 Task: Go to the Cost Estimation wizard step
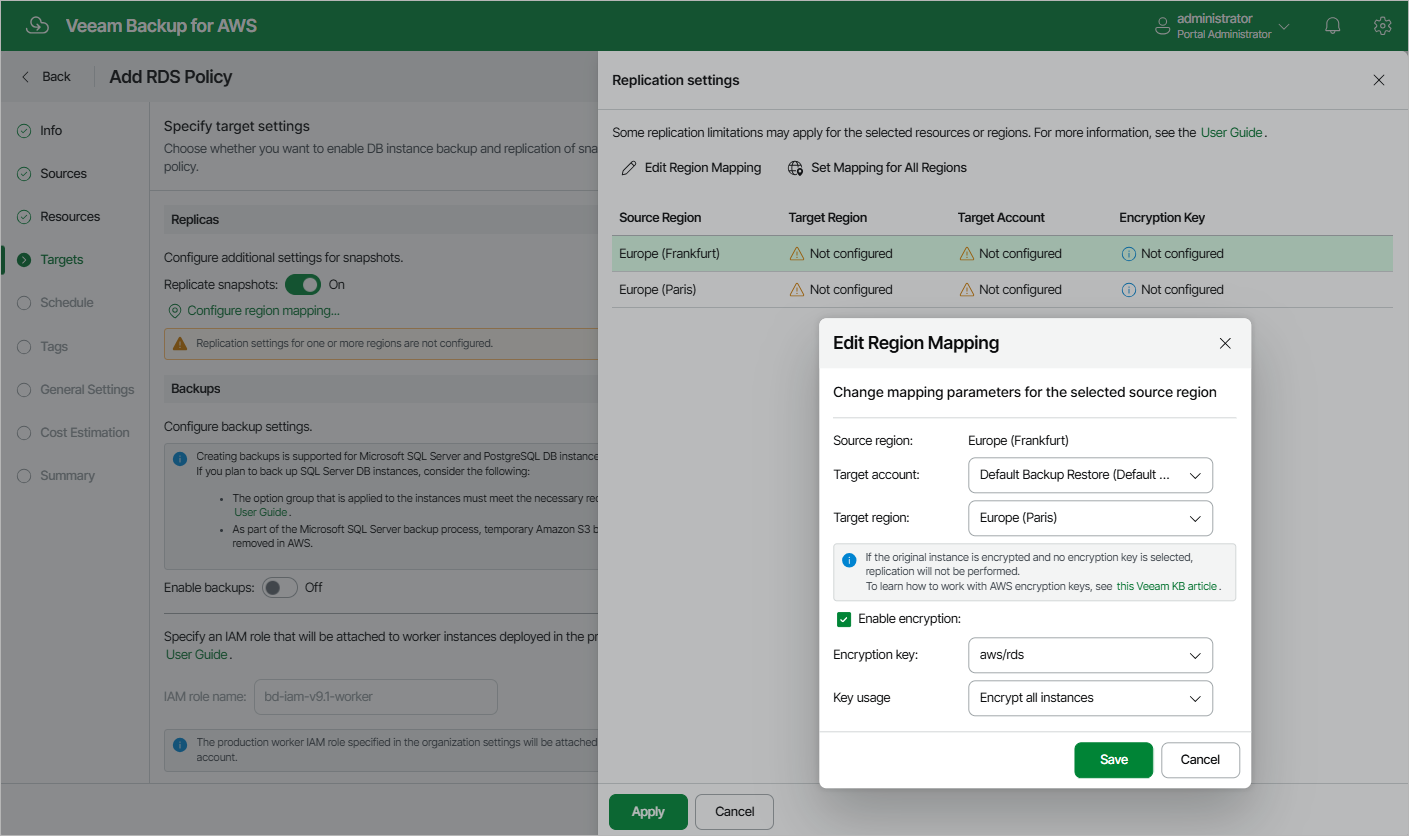85,433
